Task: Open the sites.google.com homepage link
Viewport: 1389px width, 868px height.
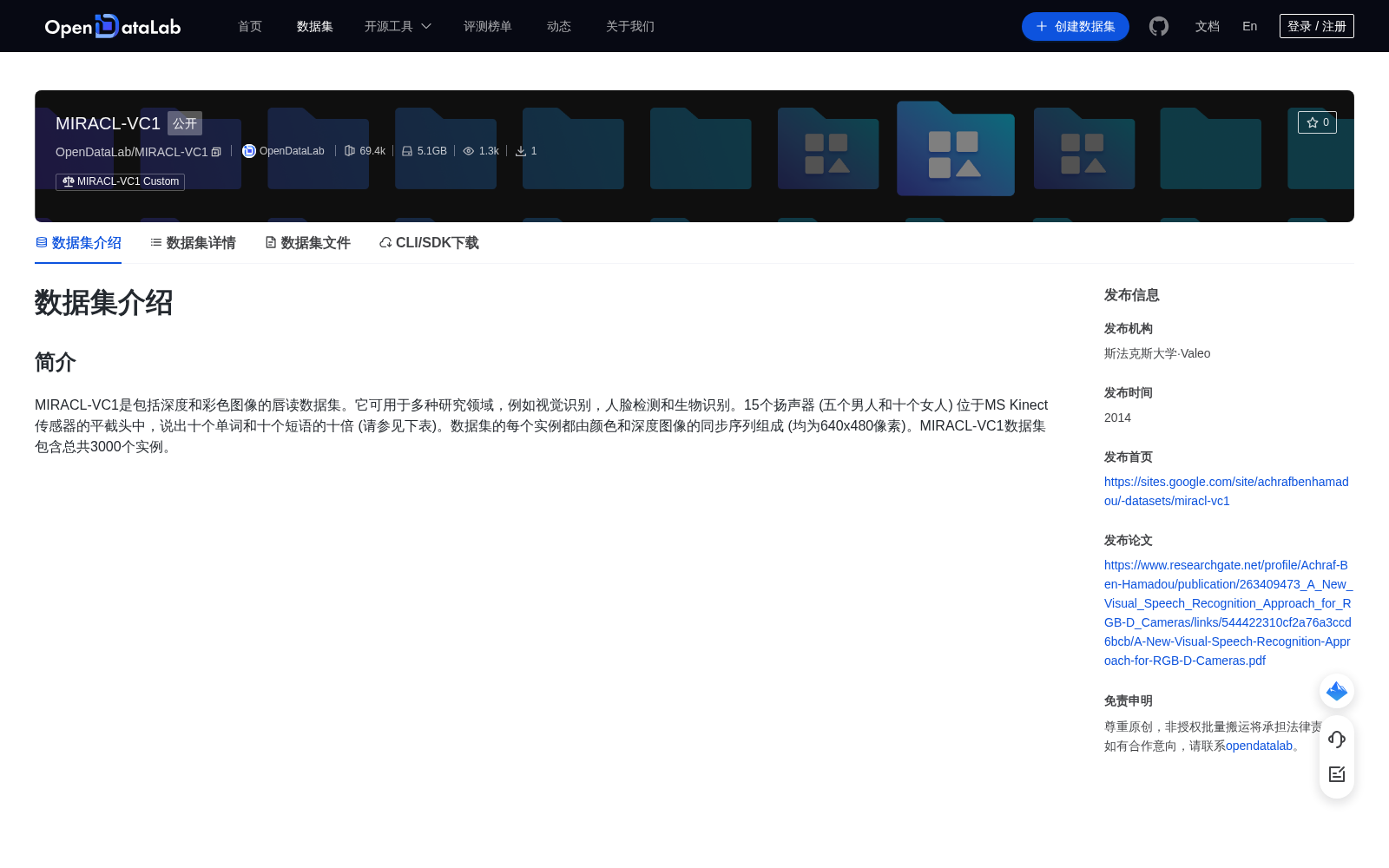Action: tap(1227, 491)
